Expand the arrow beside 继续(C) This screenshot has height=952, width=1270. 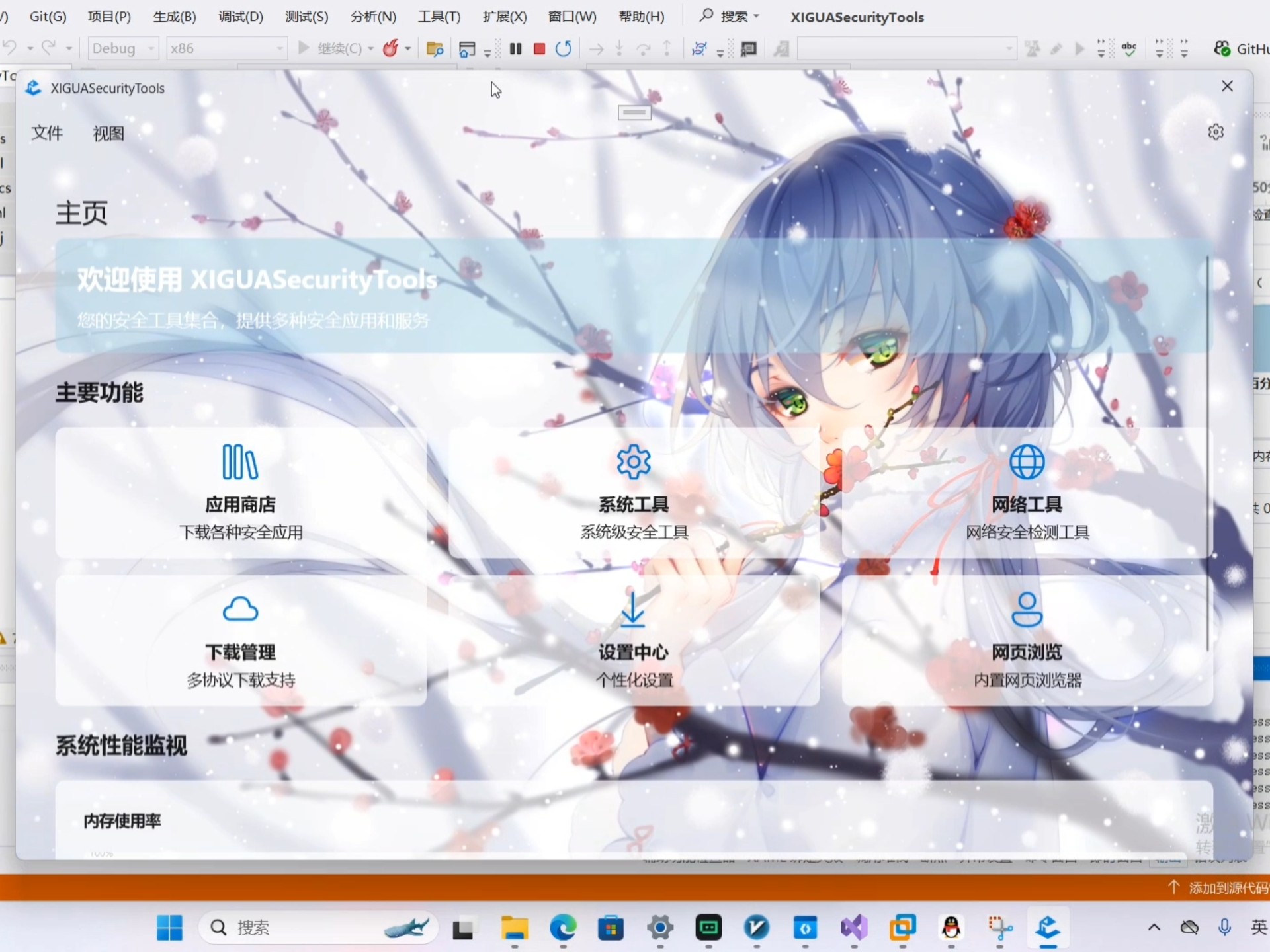(371, 49)
